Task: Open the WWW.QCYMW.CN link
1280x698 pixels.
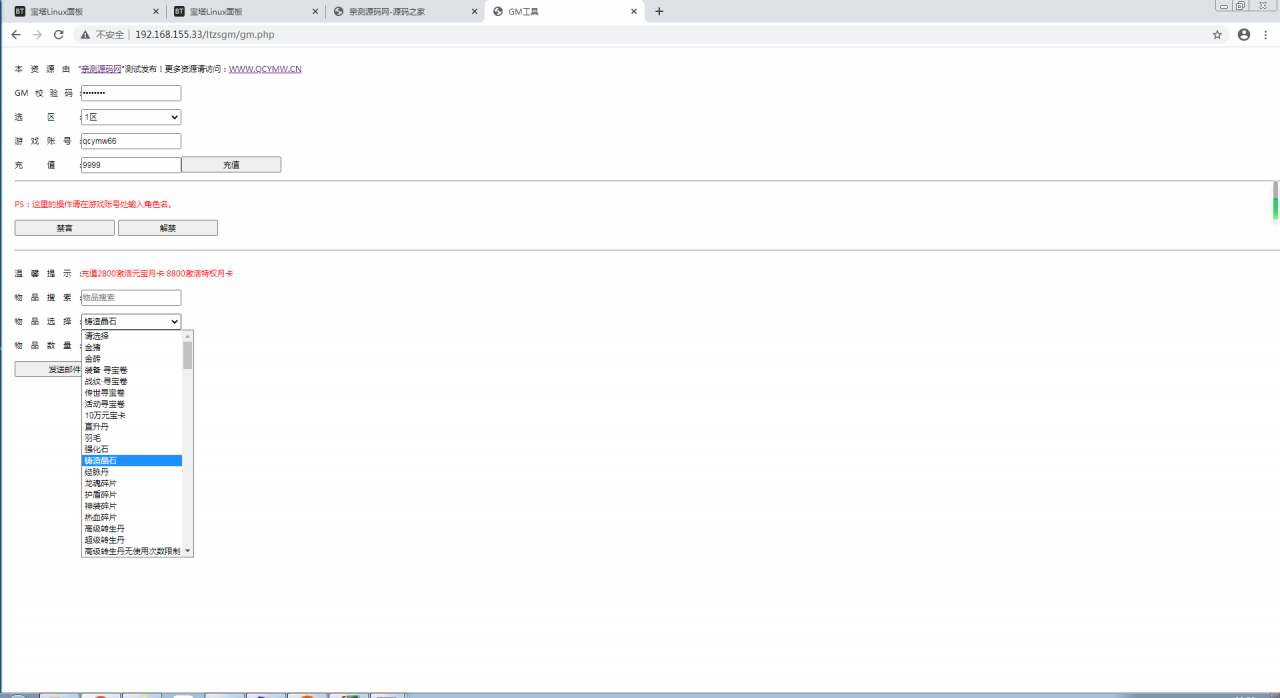Action: click(x=265, y=69)
